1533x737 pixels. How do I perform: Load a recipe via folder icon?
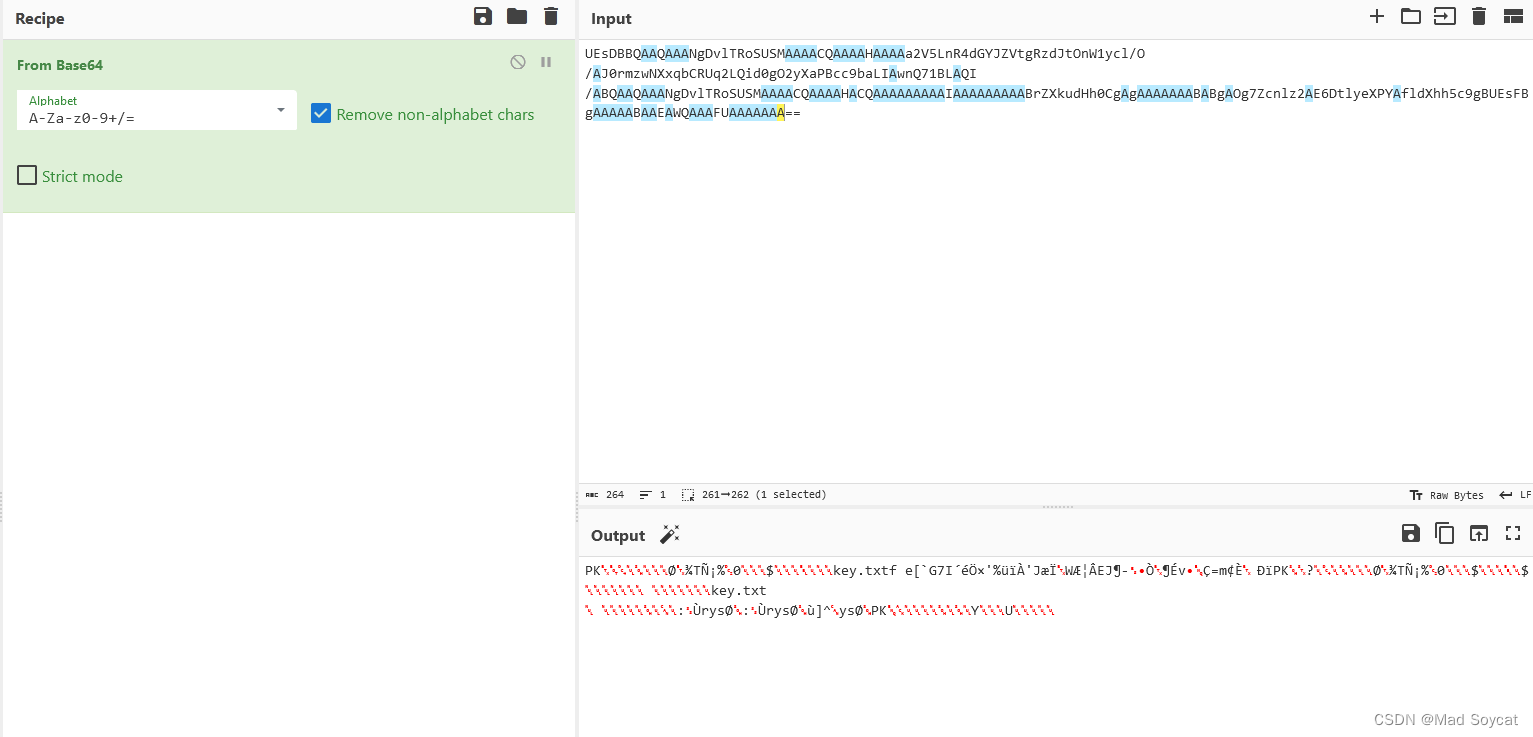pyautogui.click(x=517, y=16)
